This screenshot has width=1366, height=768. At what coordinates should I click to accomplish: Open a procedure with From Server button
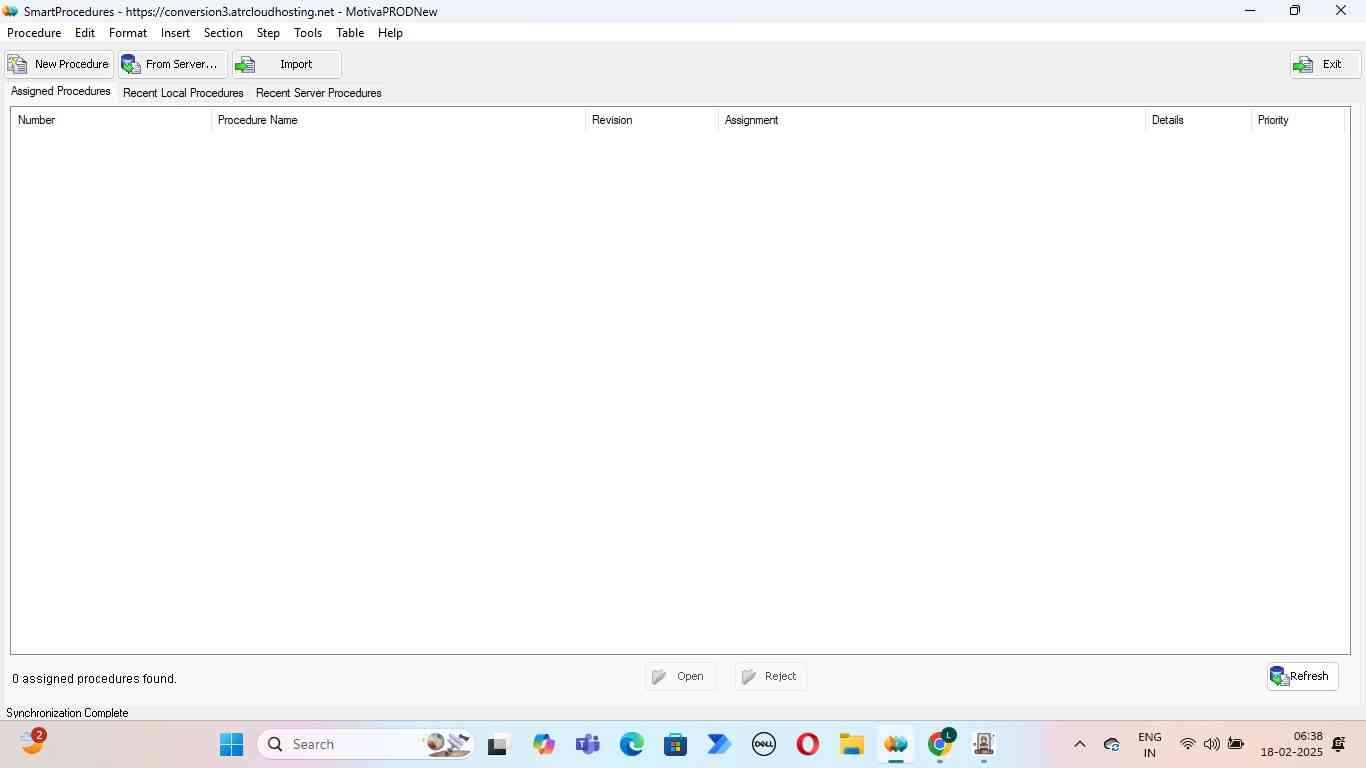click(173, 64)
